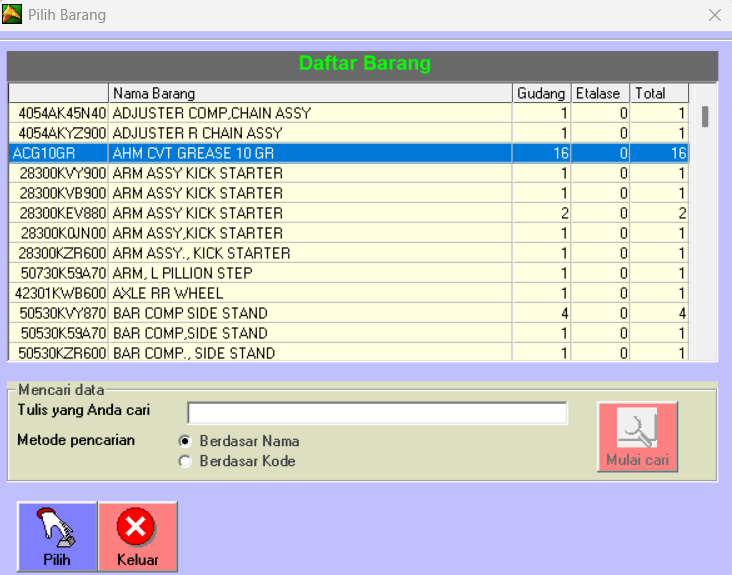Click the Gudang column header
Screen dimensions: 732x575
click(x=541, y=93)
